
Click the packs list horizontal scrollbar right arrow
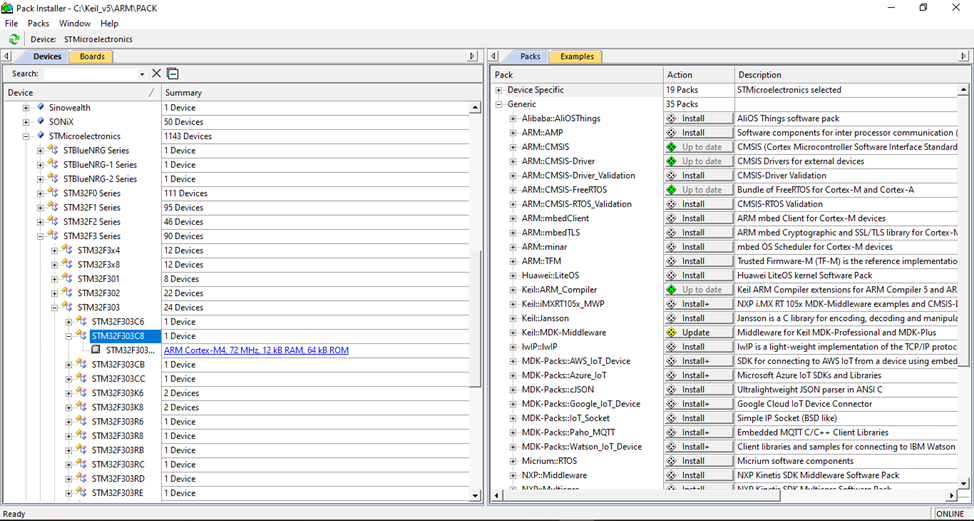pos(951,496)
